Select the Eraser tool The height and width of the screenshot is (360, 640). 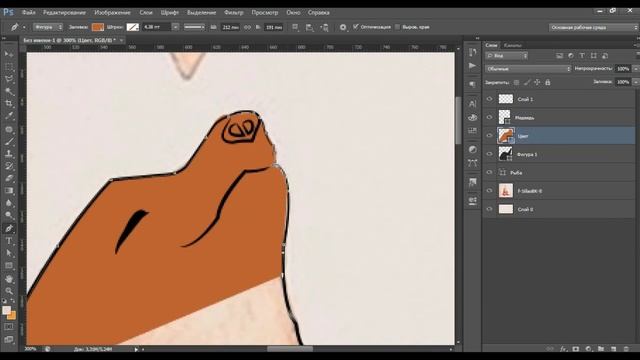click(x=9, y=178)
